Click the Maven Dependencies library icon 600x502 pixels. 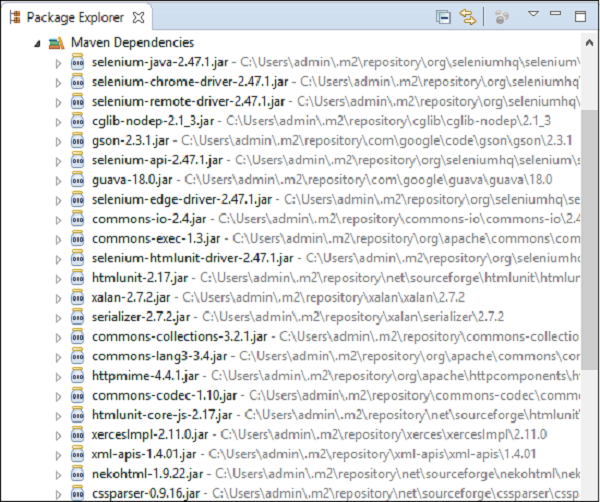point(56,43)
